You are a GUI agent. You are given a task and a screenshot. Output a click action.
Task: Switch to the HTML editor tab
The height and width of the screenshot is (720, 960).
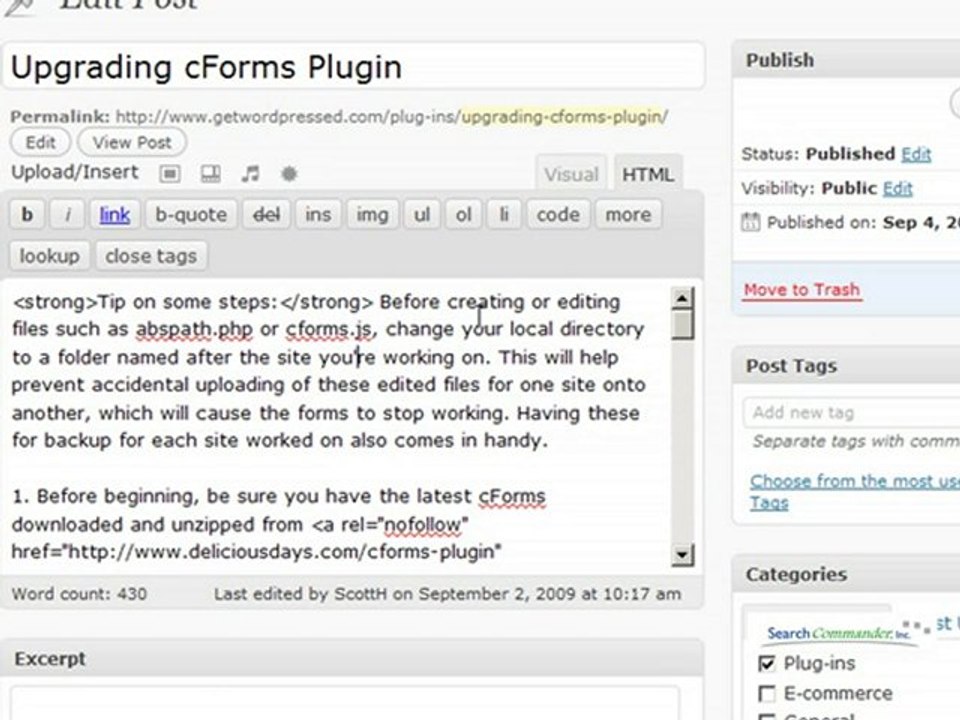(648, 174)
